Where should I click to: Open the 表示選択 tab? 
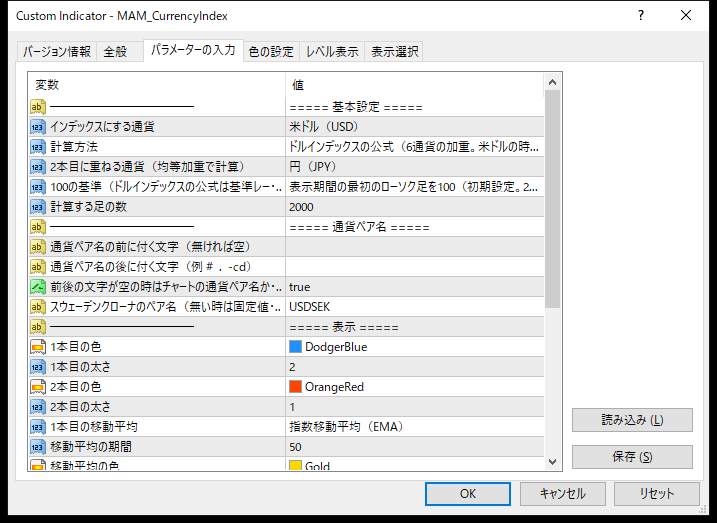(x=394, y=52)
